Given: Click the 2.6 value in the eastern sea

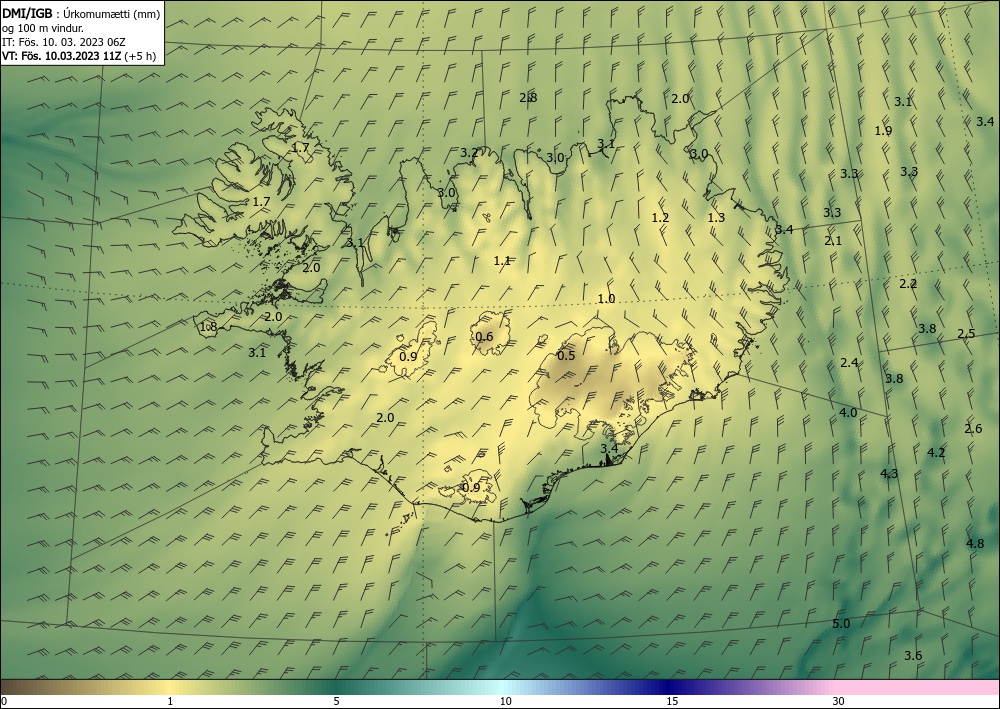Looking at the screenshot, I should 973,428.
